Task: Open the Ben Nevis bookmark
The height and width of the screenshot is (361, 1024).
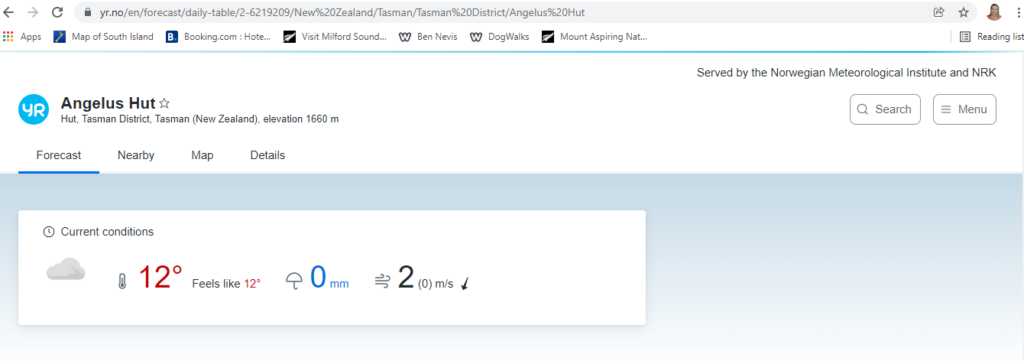Action: point(428,37)
